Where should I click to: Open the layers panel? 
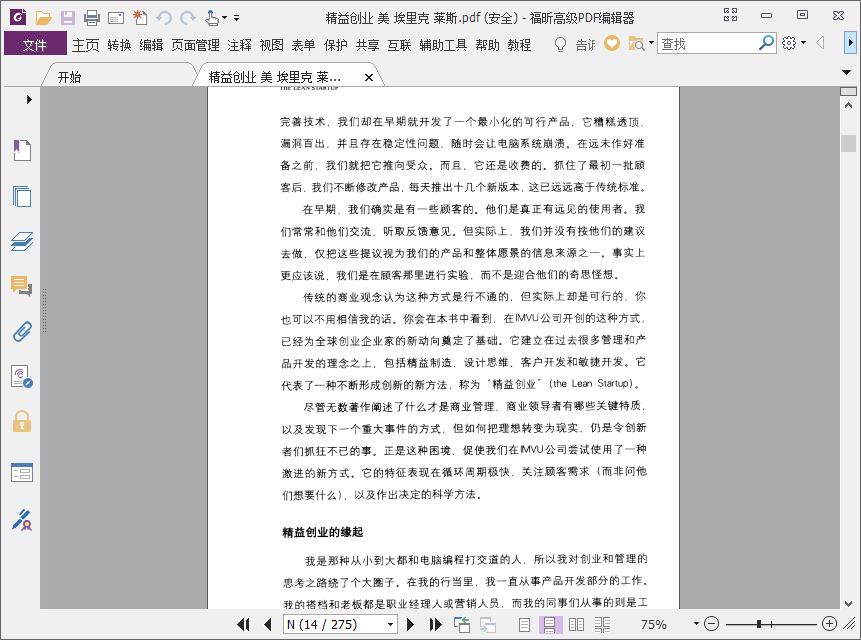click(22, 241)
